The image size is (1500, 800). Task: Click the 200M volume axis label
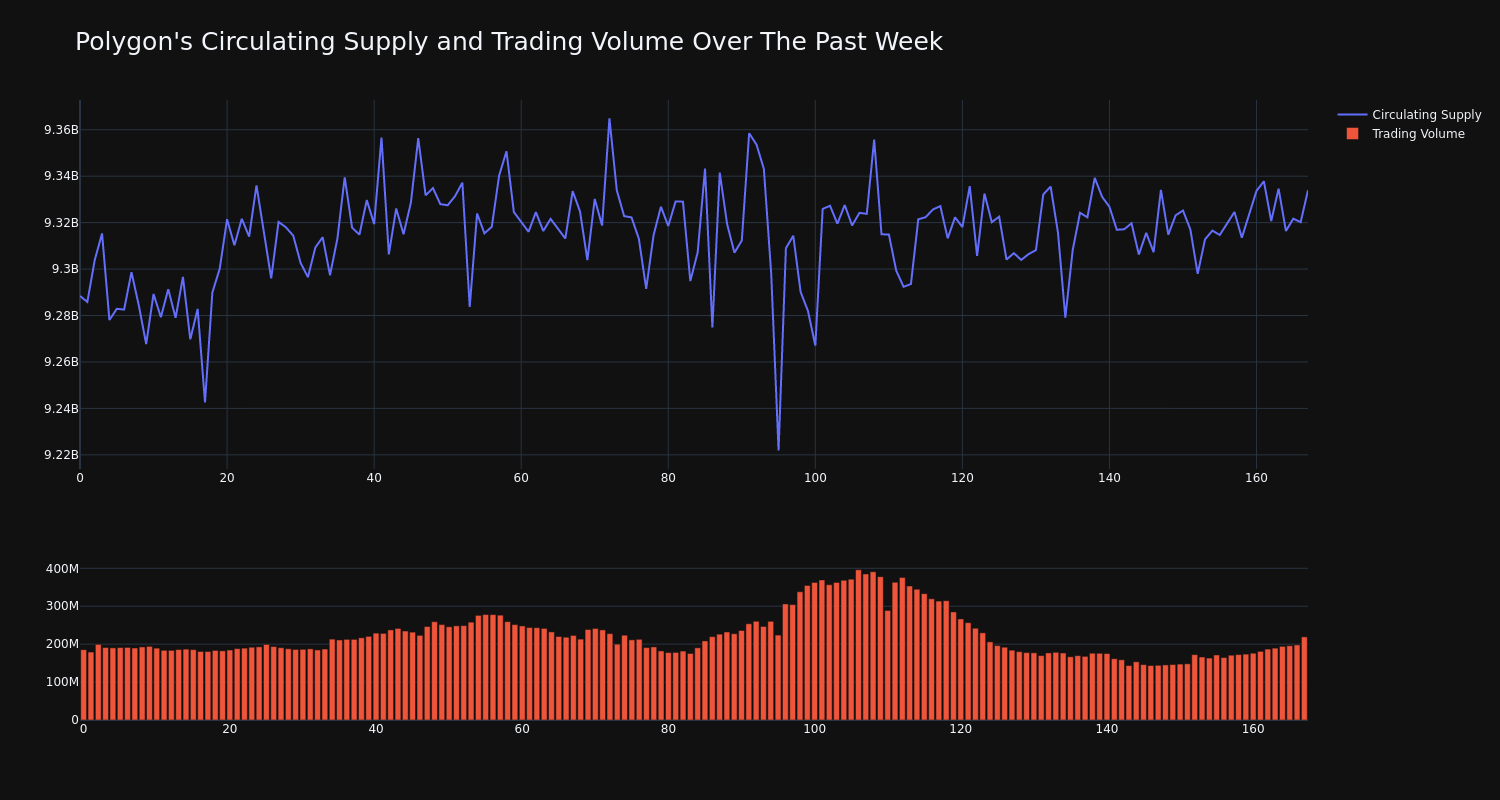pyautogui.click(x=62, y=644)
